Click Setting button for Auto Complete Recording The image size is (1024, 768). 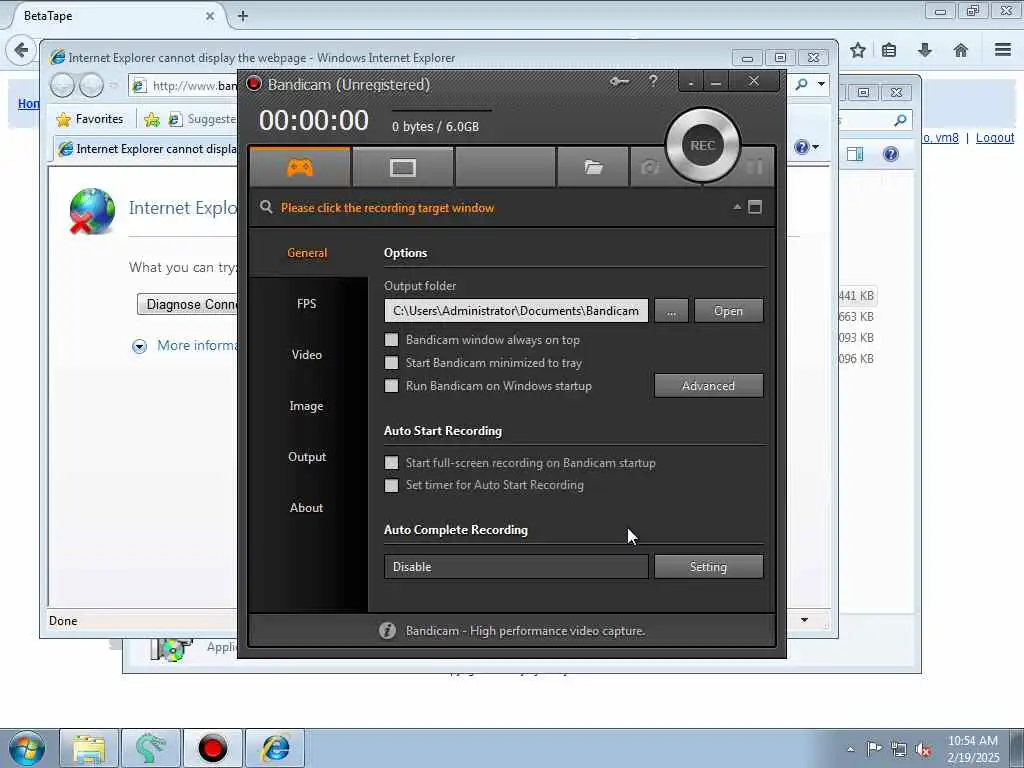click(709, 567)
